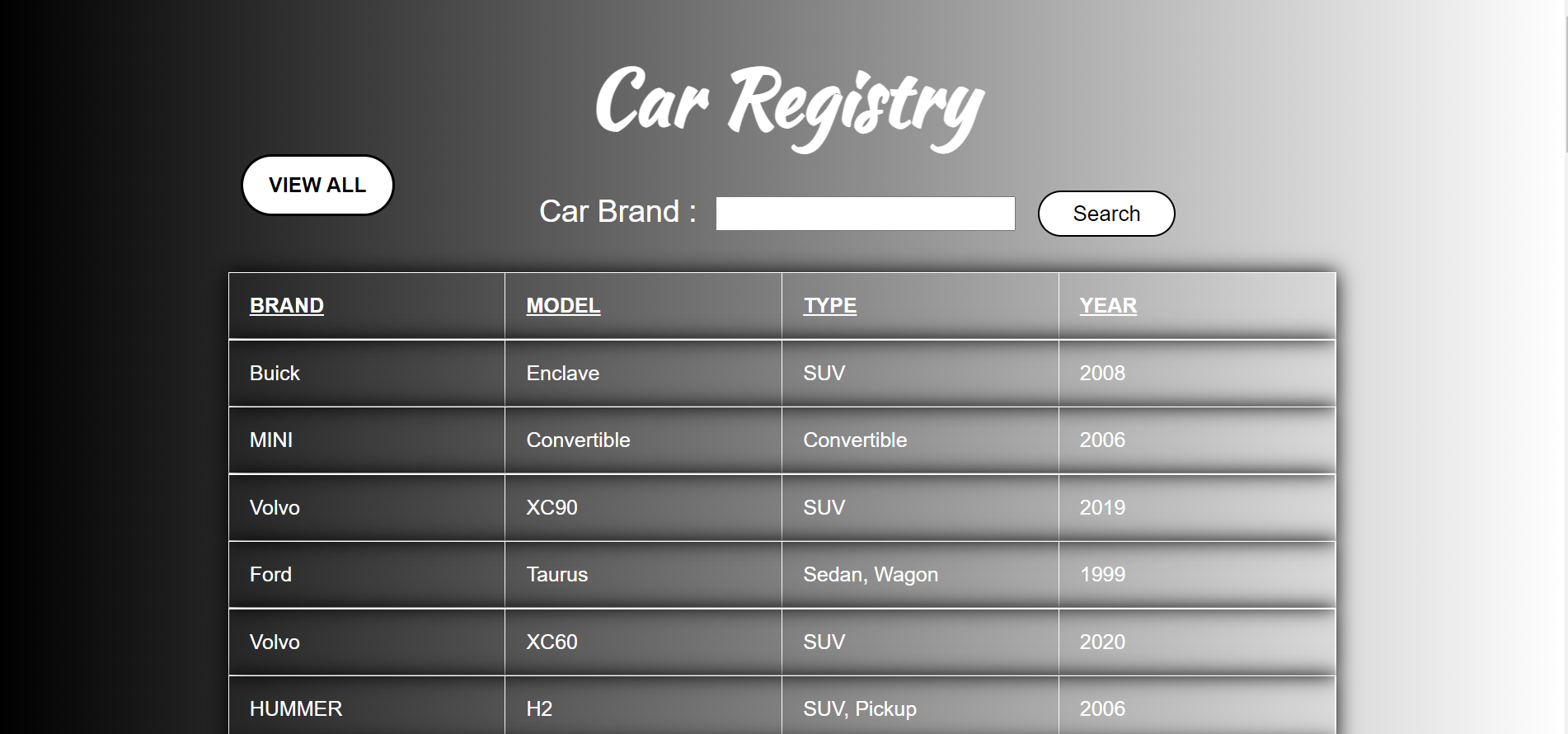The width and height of the screenshot is (1568, 734).
Task: Click SUV type in XC60 row
Action: [920, 642]
